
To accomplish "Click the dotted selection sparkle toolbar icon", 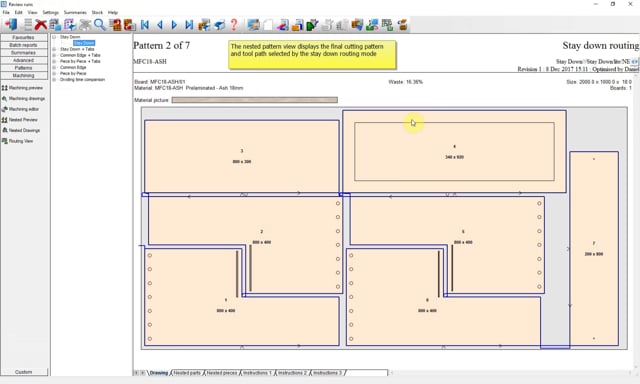I will pos(70,24).
